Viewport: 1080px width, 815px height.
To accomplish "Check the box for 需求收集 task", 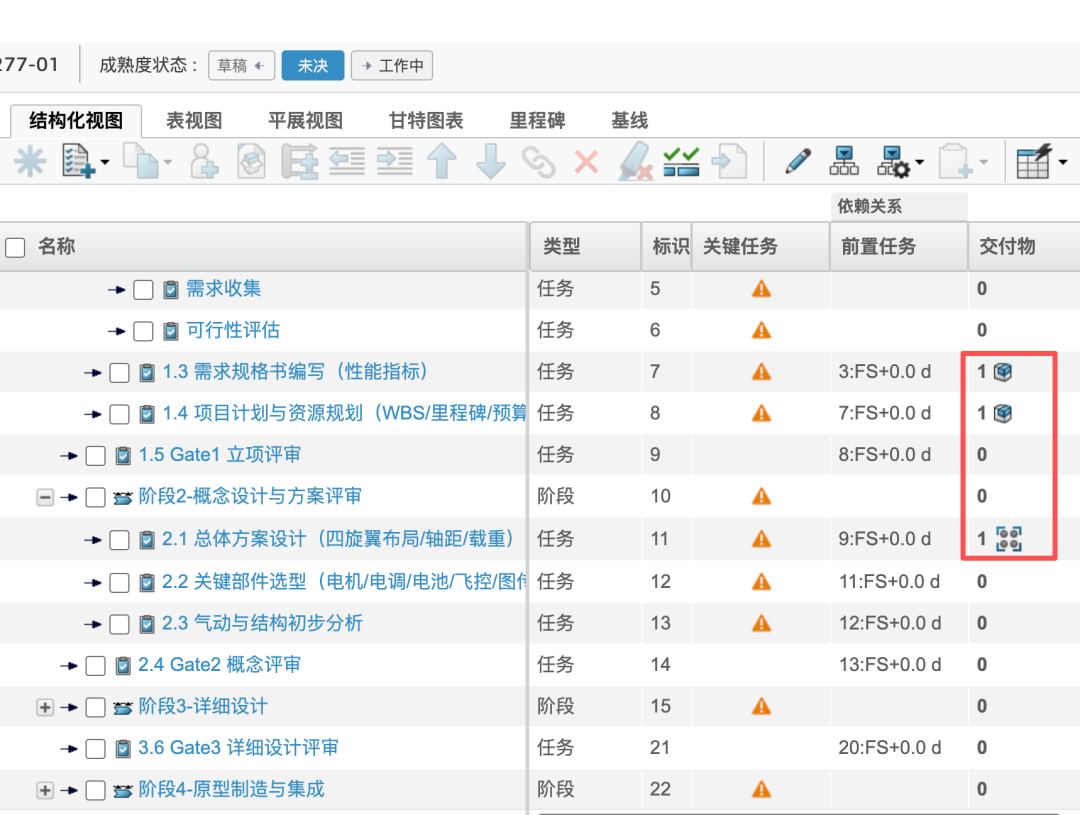I will [143, 289].
